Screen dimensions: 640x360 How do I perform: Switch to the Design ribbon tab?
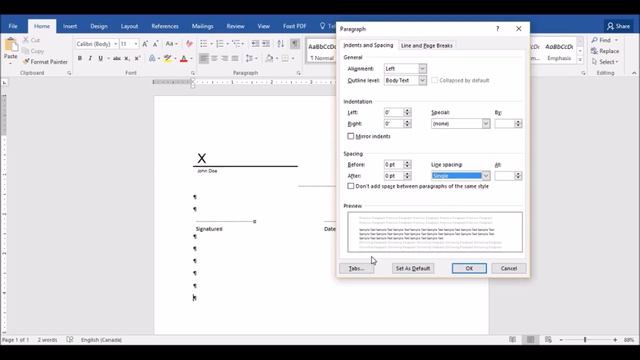pyautogui.click(x=99, y=26)
